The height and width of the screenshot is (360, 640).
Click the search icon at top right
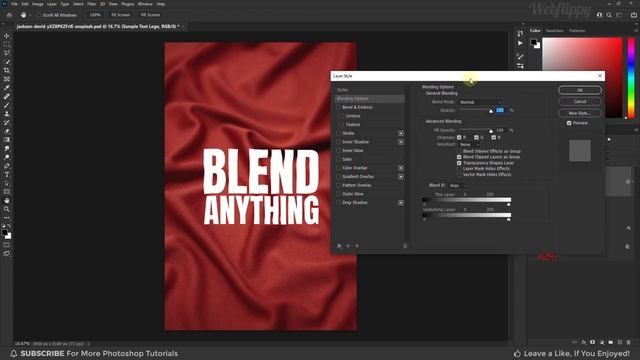click(x=609, y=15)
